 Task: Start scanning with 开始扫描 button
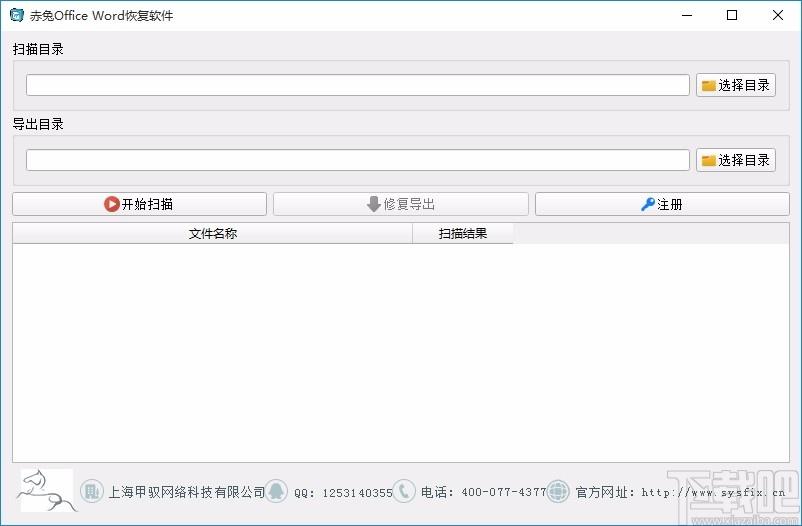click(139, 204)
